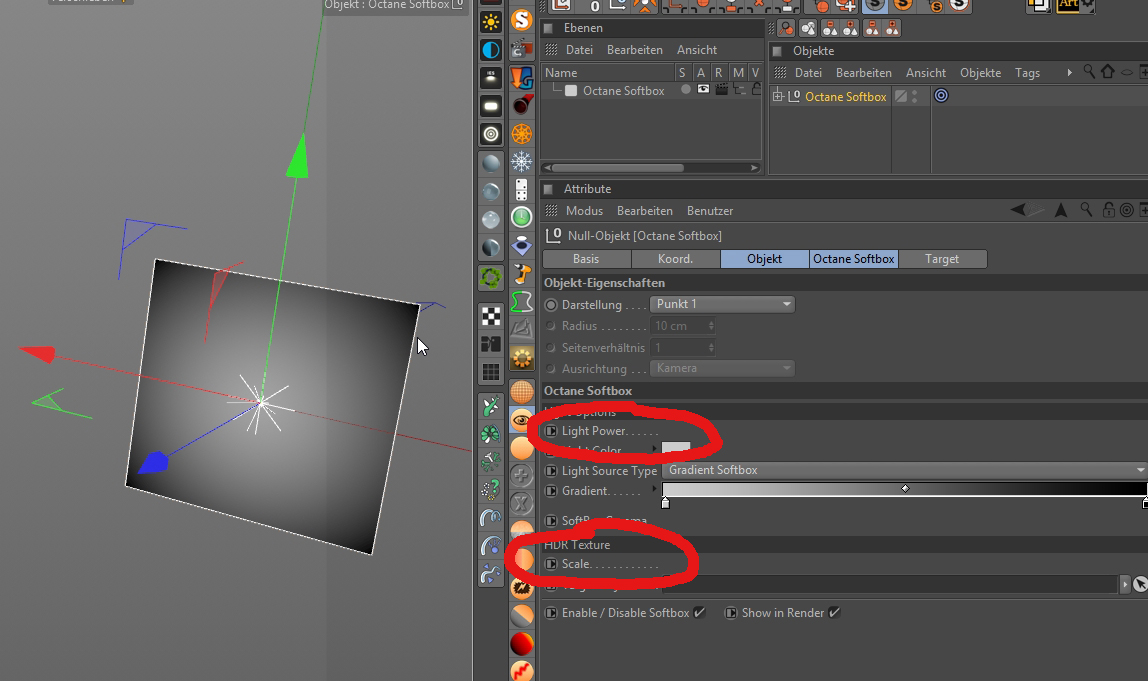The height and width of the screenshot is (681, 1148).
Task: Open Datei menu in Objekte panel
Action: (x=808, y=72)
